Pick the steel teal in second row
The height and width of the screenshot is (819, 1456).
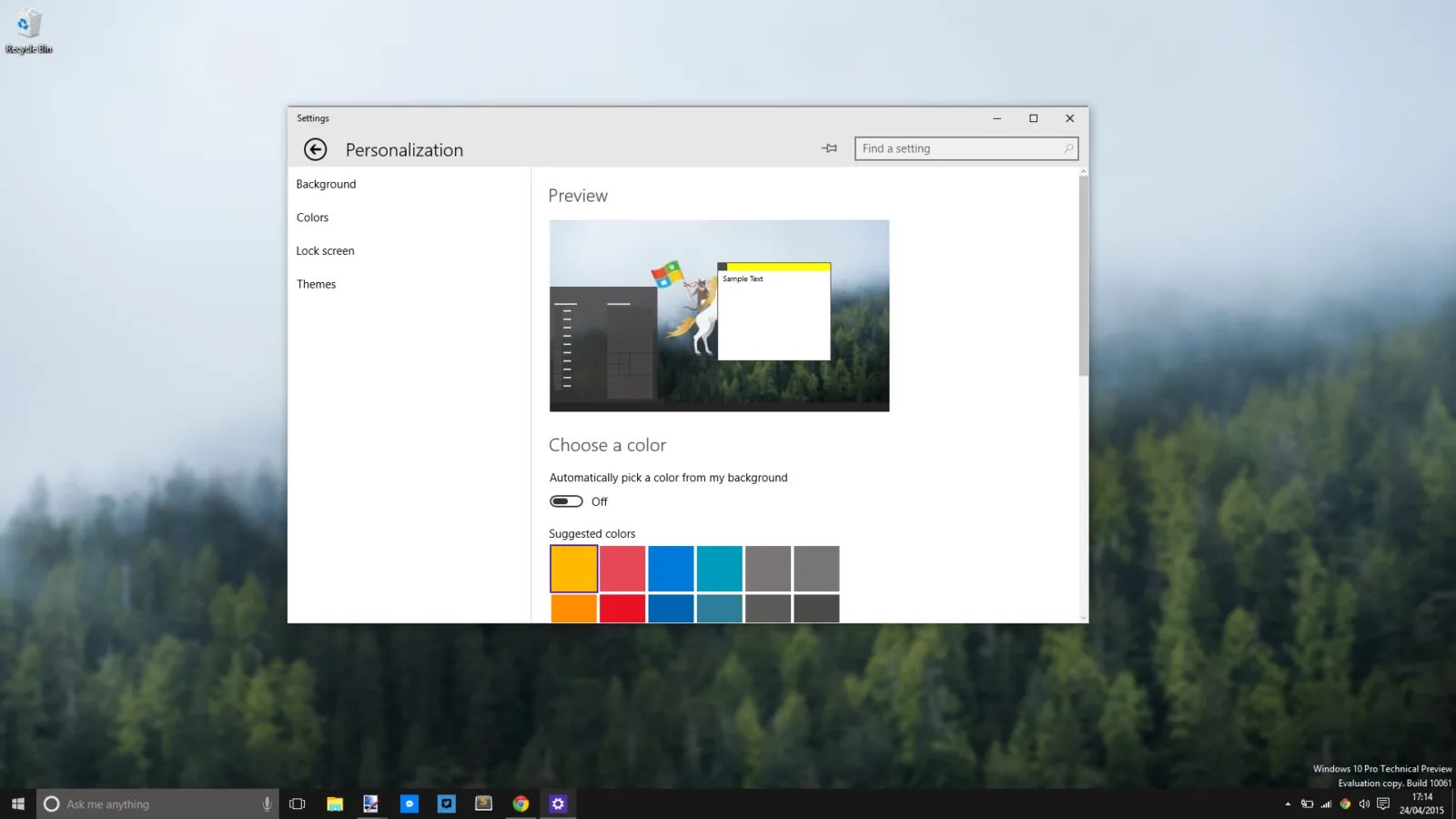click(x=720, y=609)
